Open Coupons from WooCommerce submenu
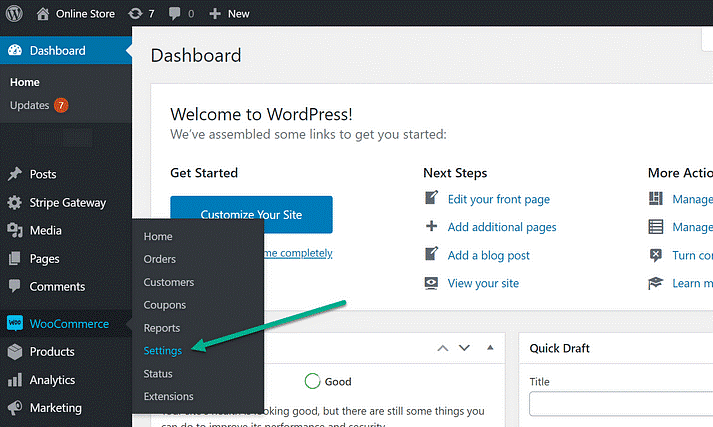The height and width of the screenshot is (427, 713). click(165, 305)
